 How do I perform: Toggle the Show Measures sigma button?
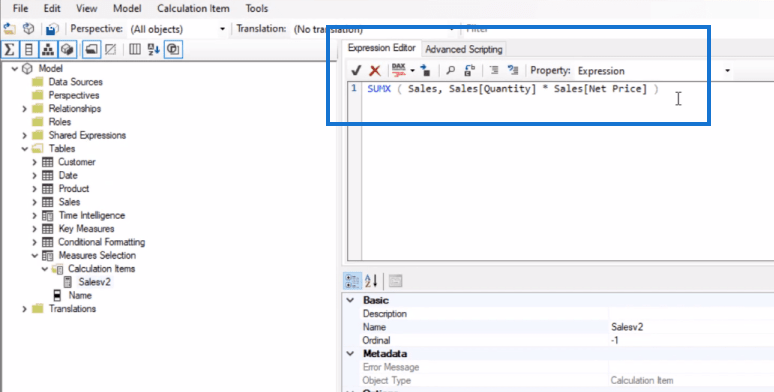pyautogui.click(x=9, y=49)
